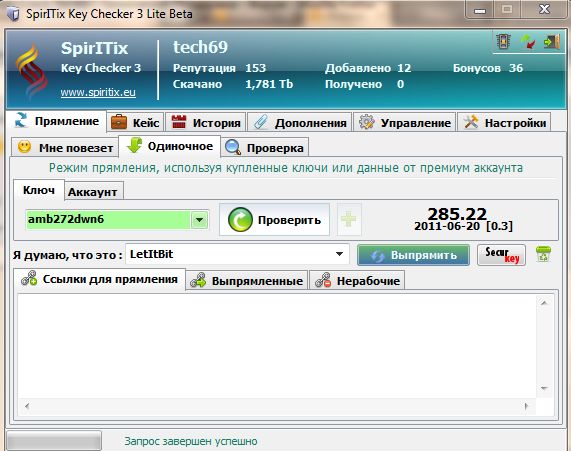571x451 pixels.
Task: Click the links area scroll down arrow
Action: coord(544,388)
